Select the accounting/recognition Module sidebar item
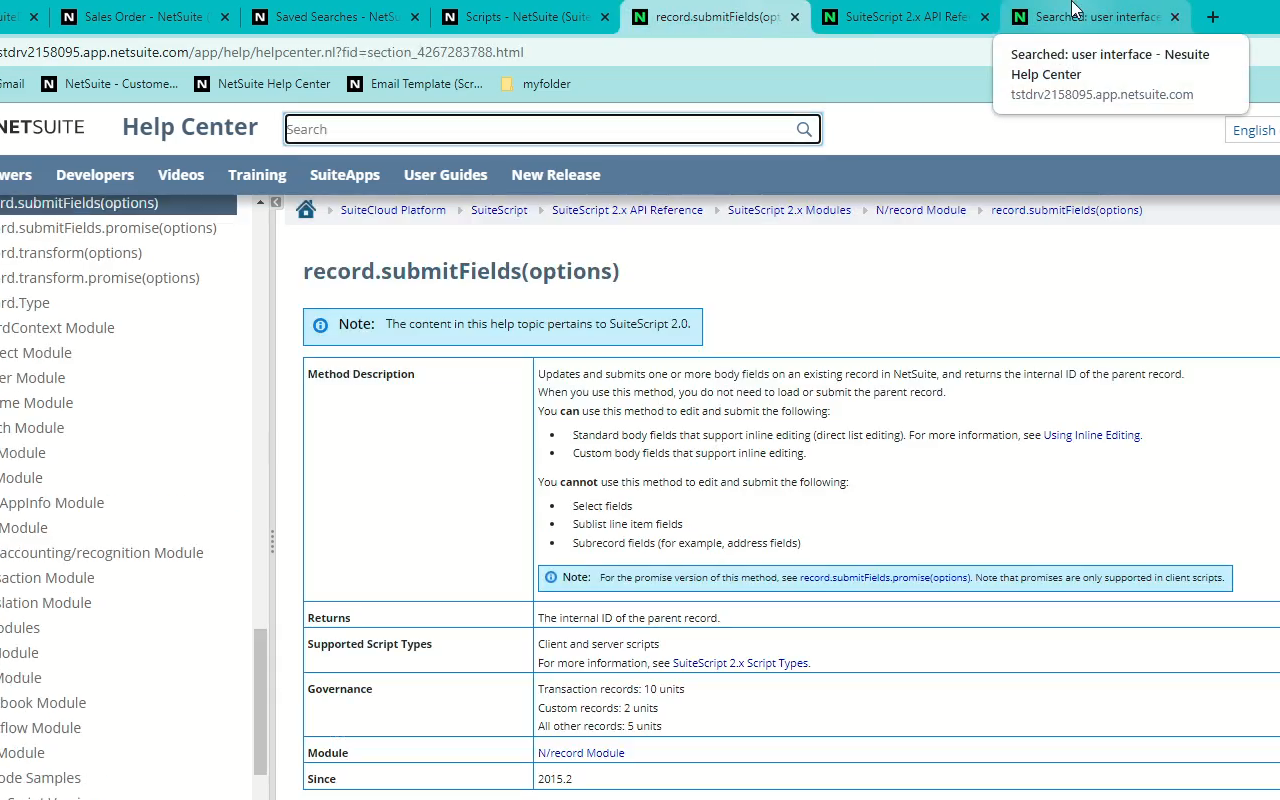The image size is (1280, 800). click(102, 553)
